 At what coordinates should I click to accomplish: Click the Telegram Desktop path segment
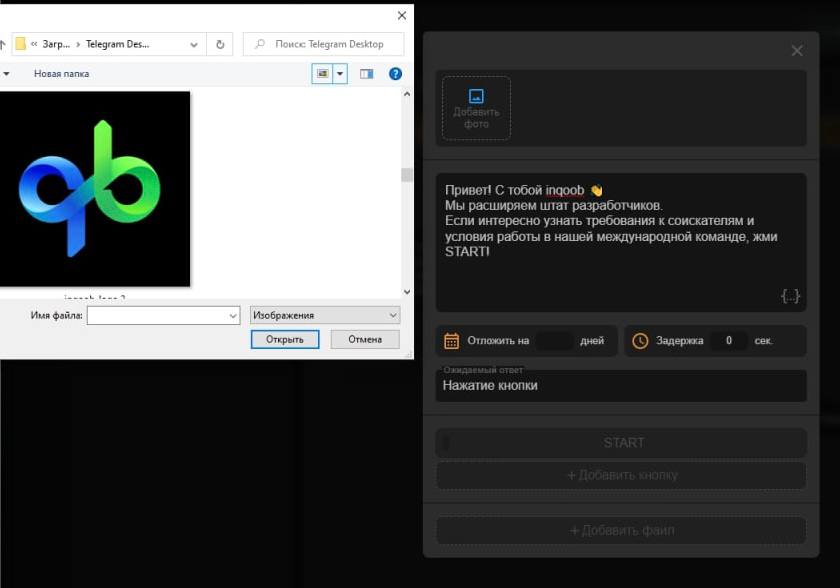[117, 44]
